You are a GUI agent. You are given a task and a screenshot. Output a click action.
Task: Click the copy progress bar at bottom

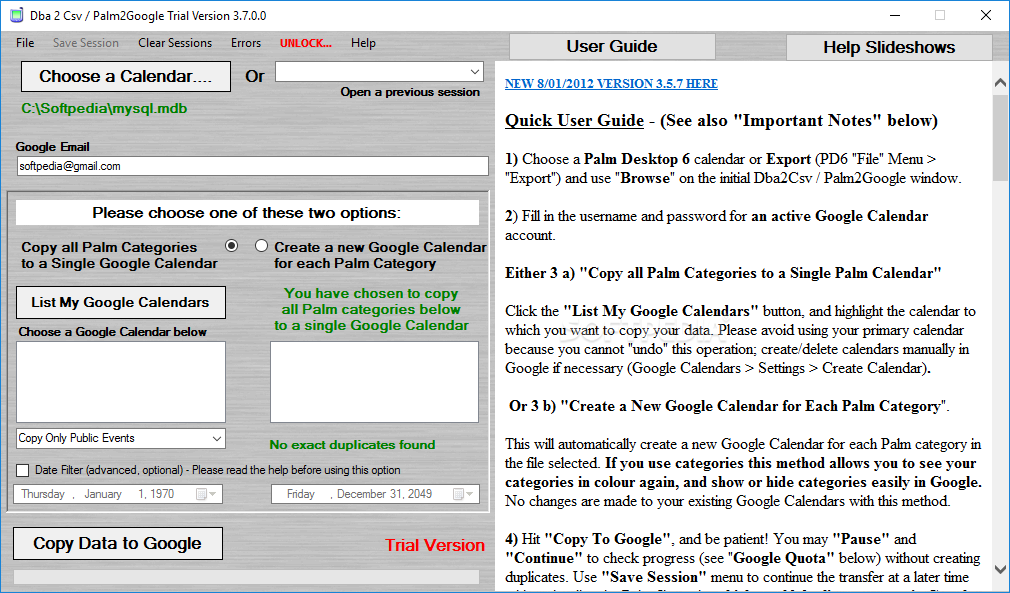(246, 576)
